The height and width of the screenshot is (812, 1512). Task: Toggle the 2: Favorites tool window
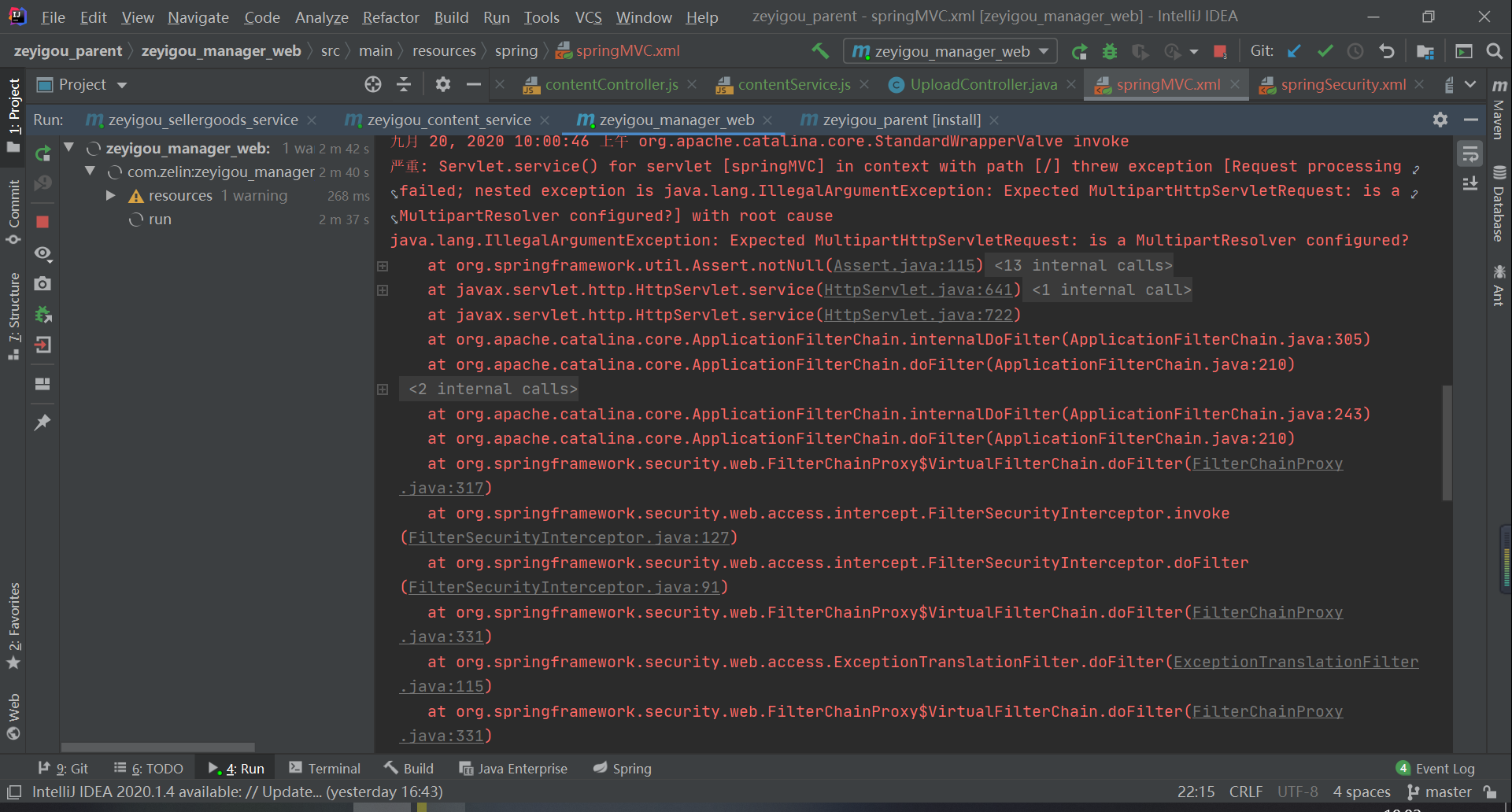pos(14,626)
